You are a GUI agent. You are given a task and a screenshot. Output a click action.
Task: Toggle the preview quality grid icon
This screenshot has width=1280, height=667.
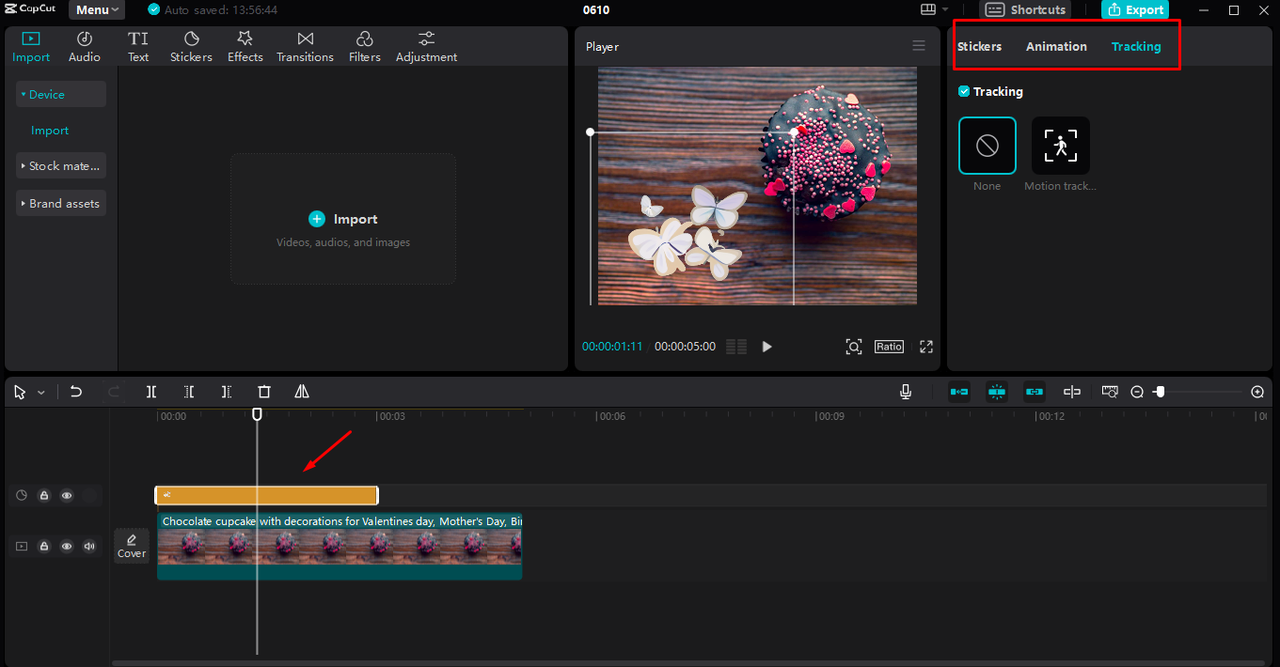pos(736,347)
